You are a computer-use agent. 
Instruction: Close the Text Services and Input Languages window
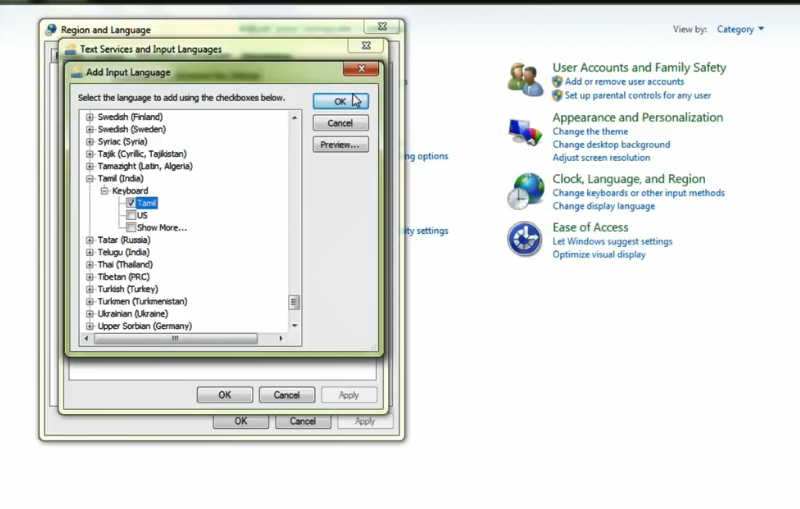(x=366, y=45)
